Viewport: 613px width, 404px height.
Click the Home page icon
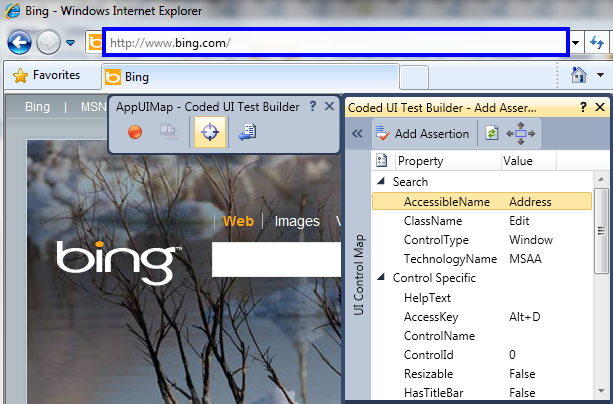tap(579, 75)
